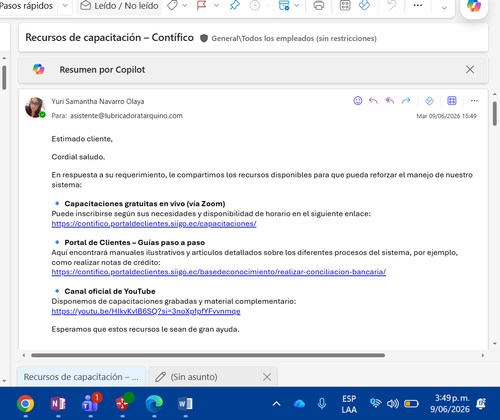Open OneNote from the taskbar
This screenshot has width=500, height=420.
[58, 404]
